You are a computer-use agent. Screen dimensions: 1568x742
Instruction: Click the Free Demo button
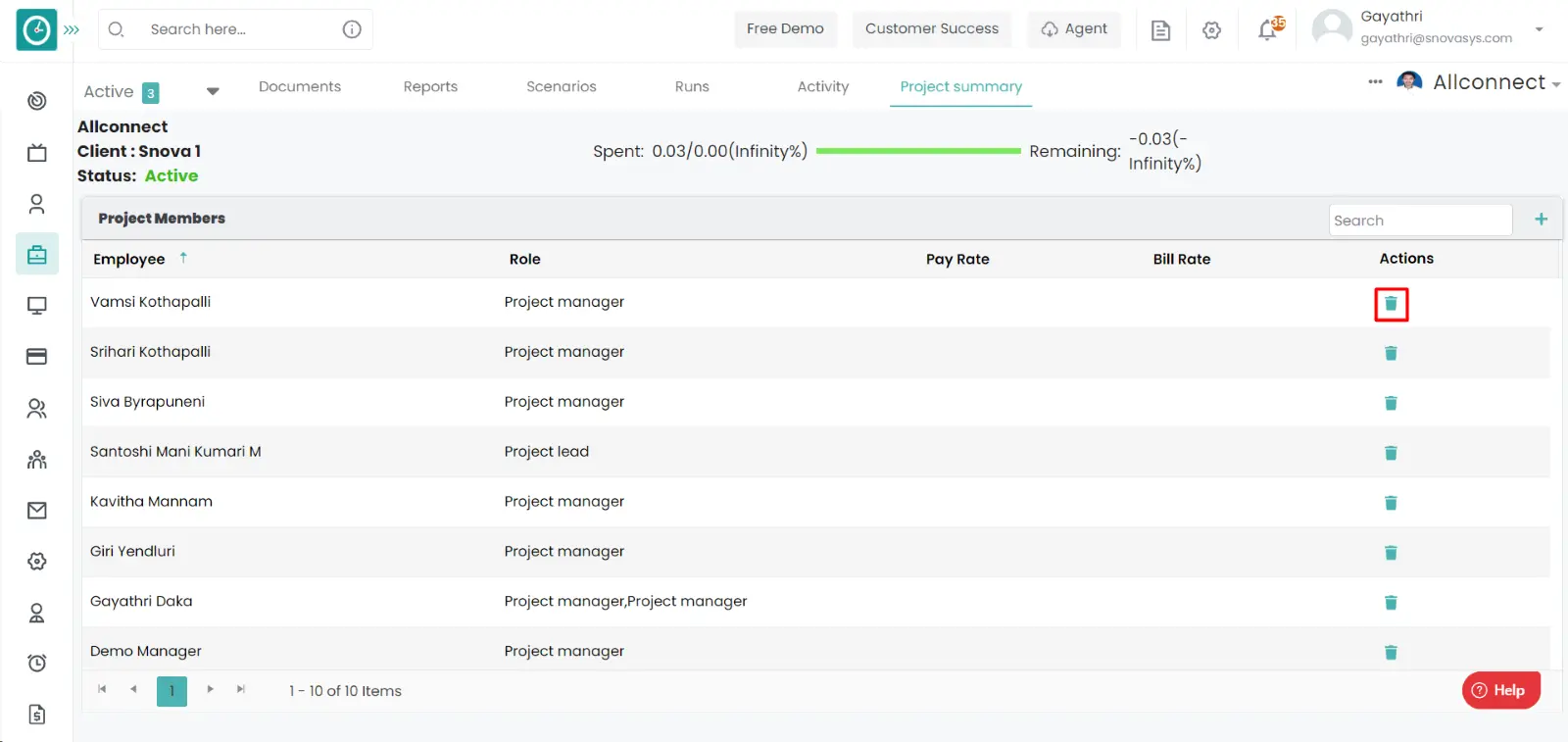pyautogui.click(x=785, y=29)
